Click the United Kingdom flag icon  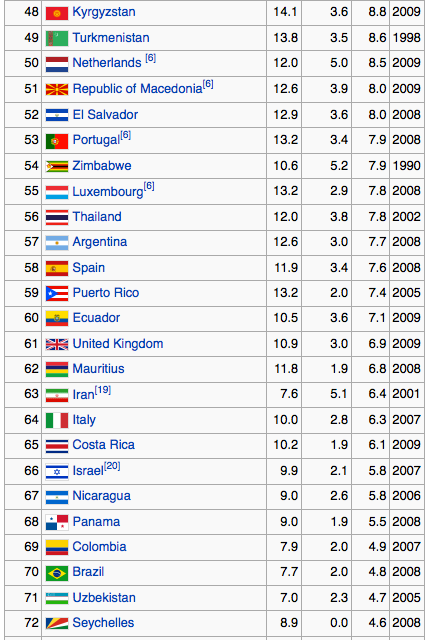click(x=57, y=344)
